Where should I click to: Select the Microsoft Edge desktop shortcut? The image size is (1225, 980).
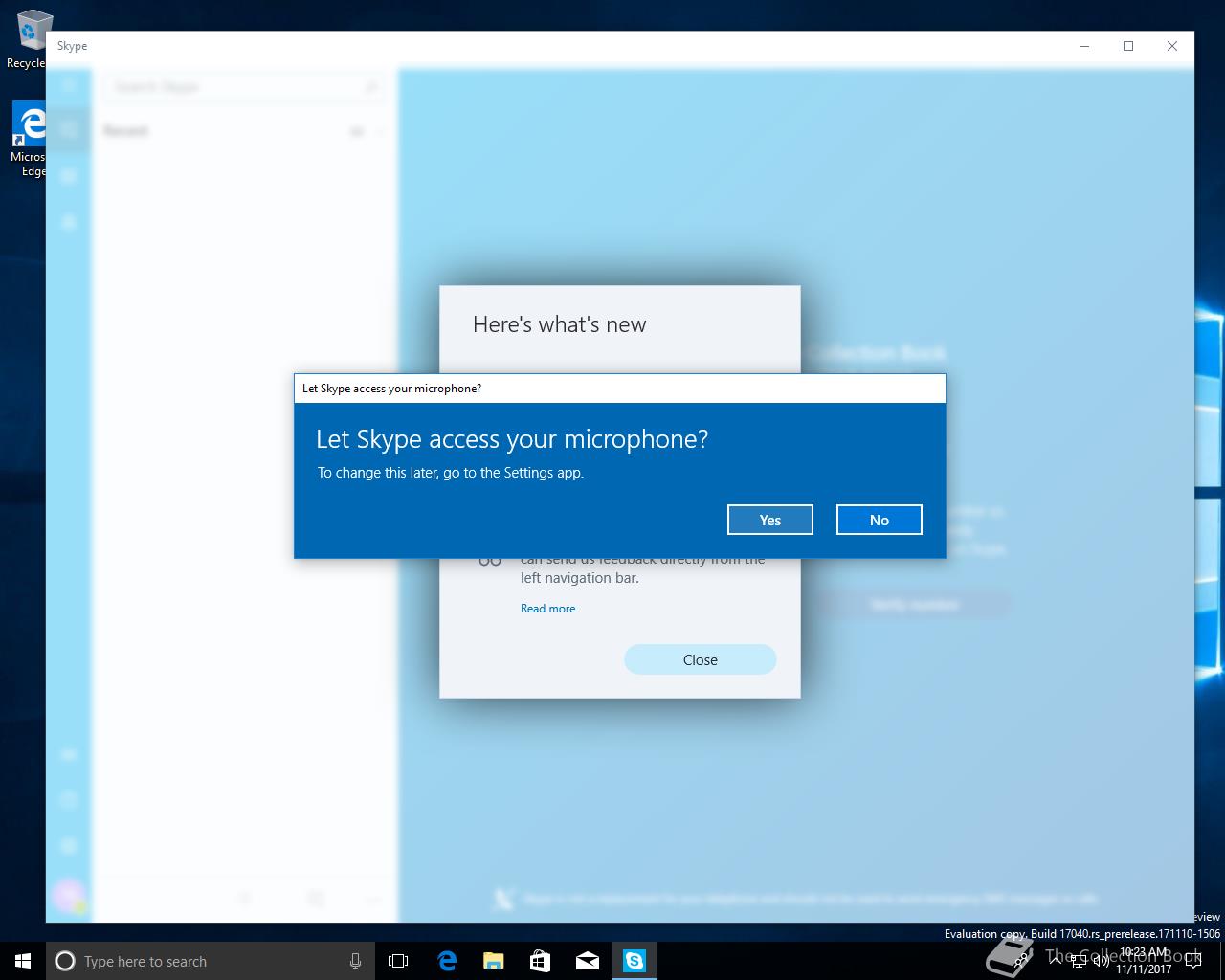[29, 140]
